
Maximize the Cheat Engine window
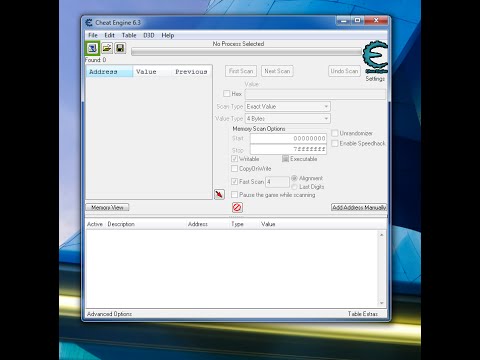coord(357,21)
